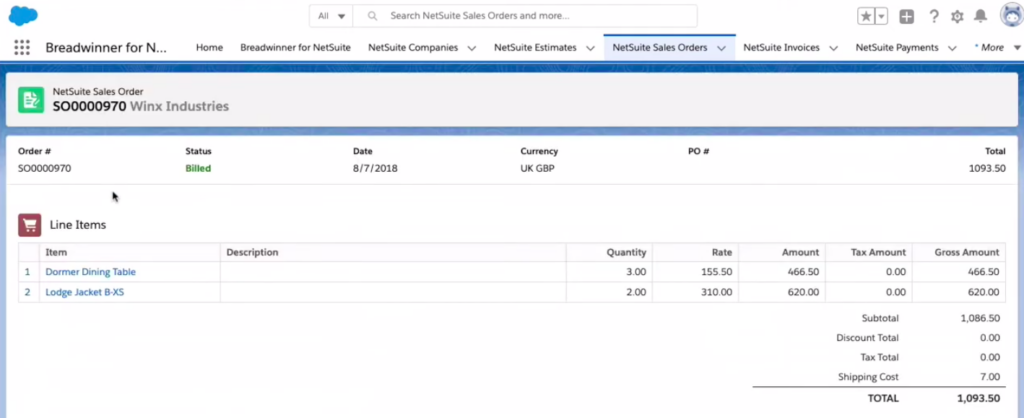Viewport: 1024px width, 418px height.
Task: Click the green Sales Order record icon
Action: [31, 100]
